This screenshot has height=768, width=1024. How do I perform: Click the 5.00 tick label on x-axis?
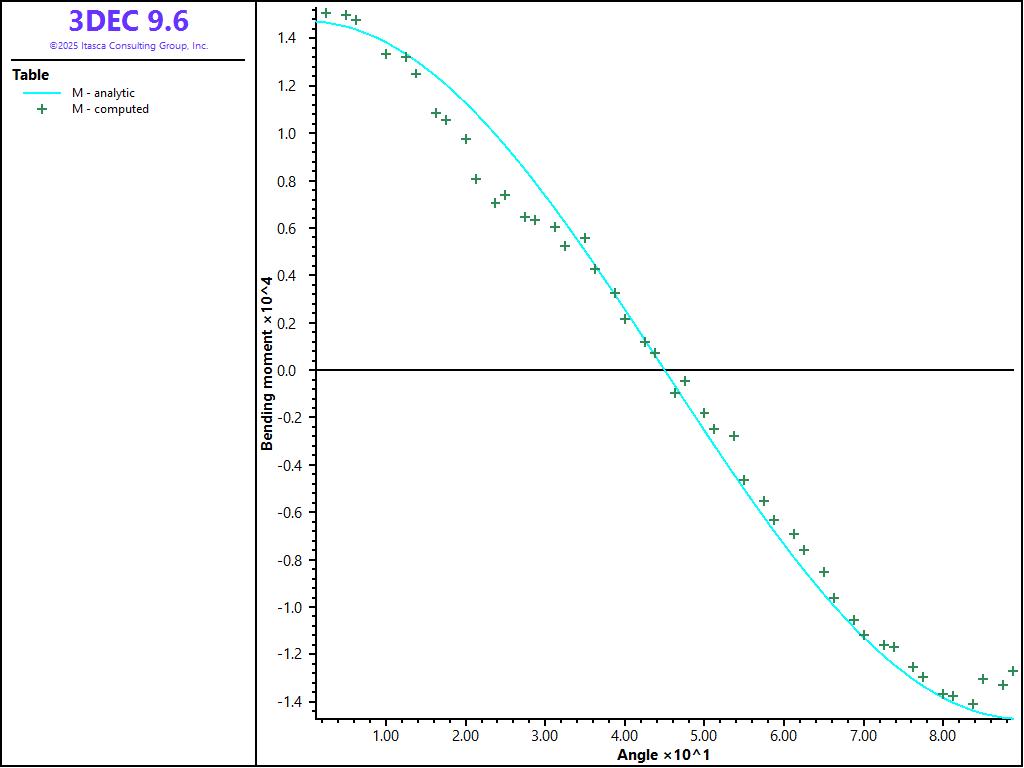click(x=704, y=736)
